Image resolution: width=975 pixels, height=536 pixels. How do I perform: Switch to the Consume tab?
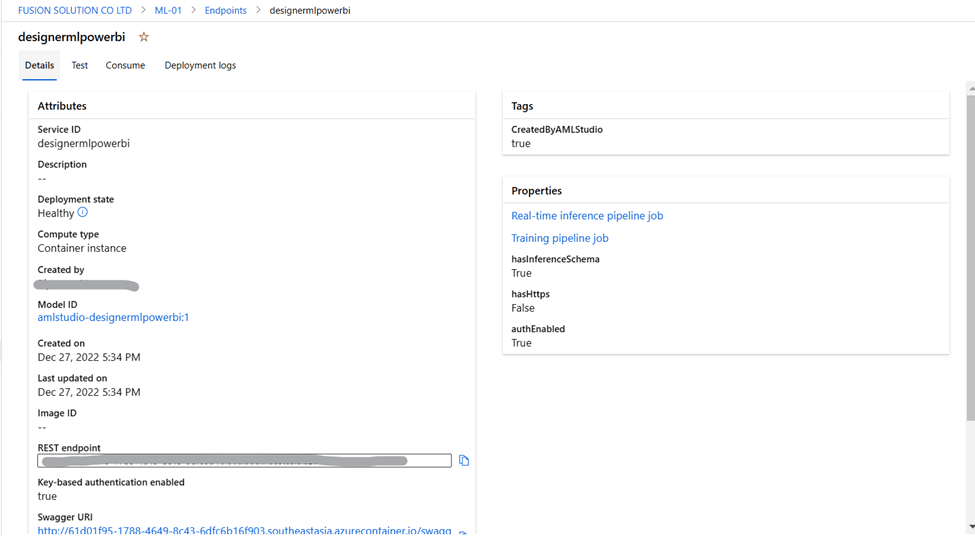pyautogui.click(x=125, y=65)
